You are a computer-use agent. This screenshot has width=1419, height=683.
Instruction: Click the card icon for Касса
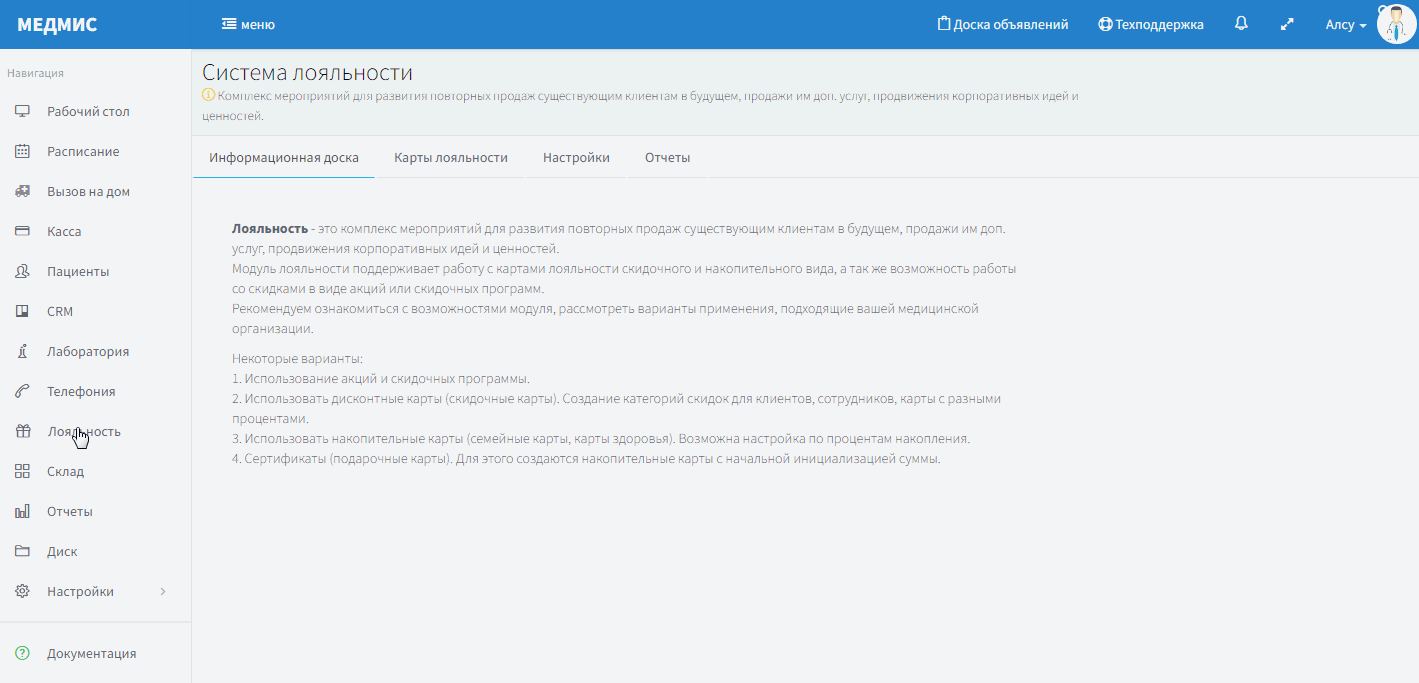(x=22, y=232)
